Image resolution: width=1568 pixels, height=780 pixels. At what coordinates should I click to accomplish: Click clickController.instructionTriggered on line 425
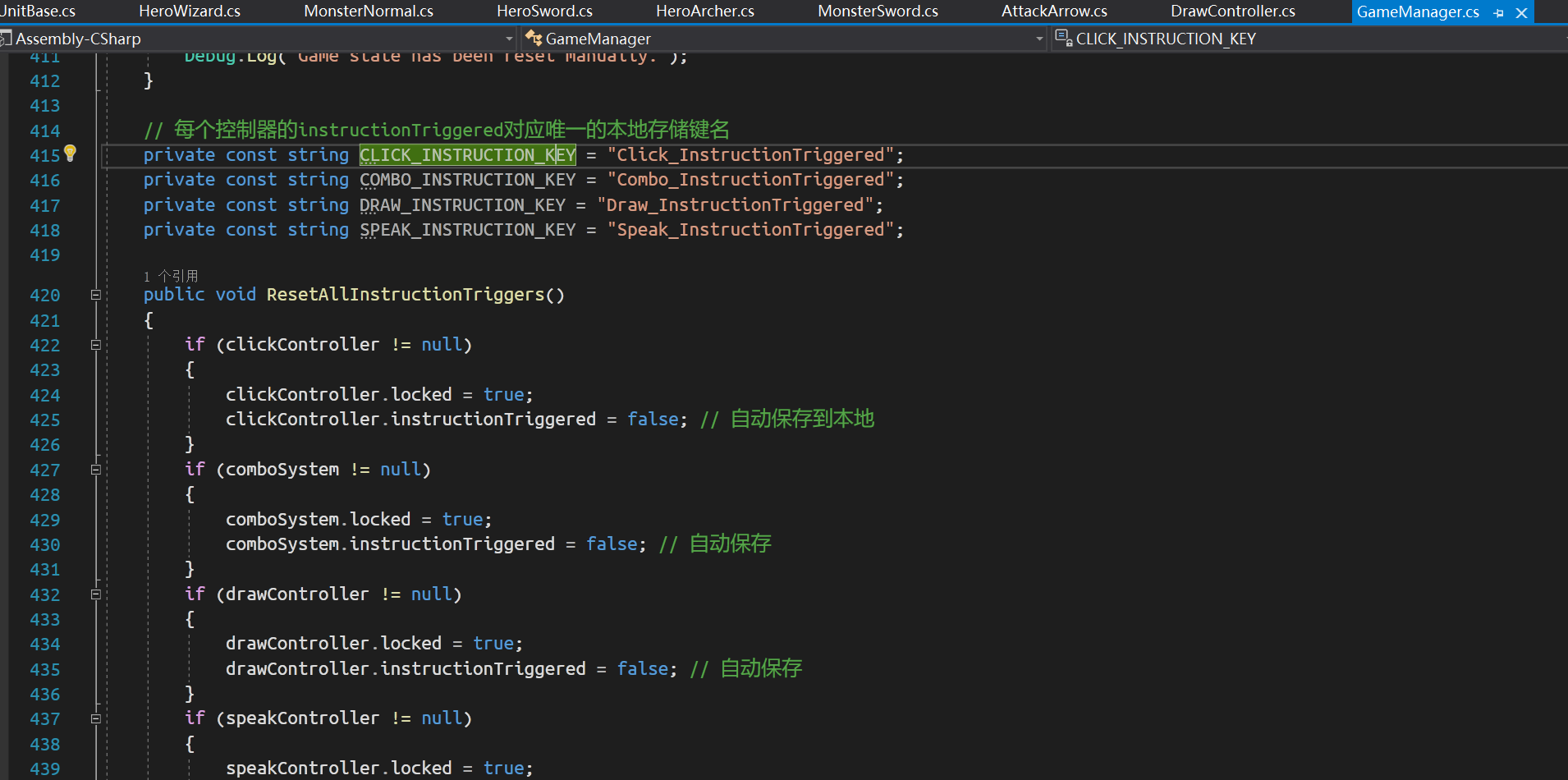(411, 420)
